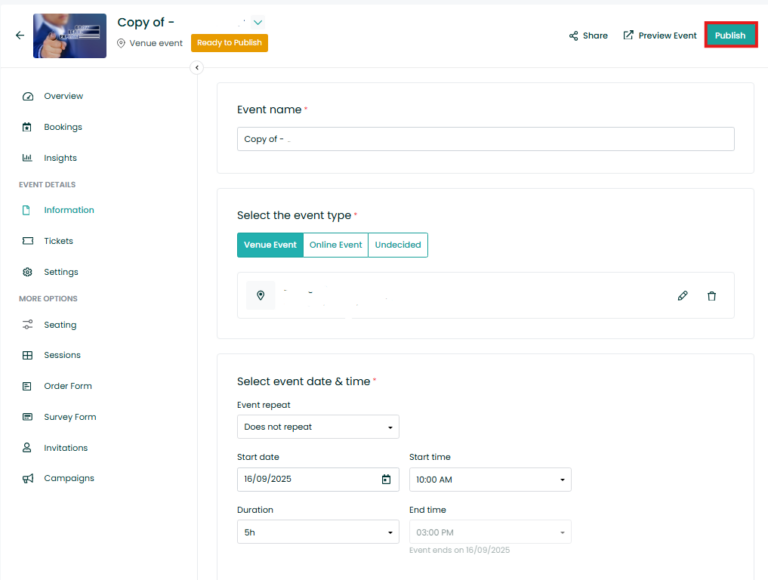The width and height of the screenshot is (768, 580).
Task: Expand the event title dropdown chevron
Action: (258, 22)
